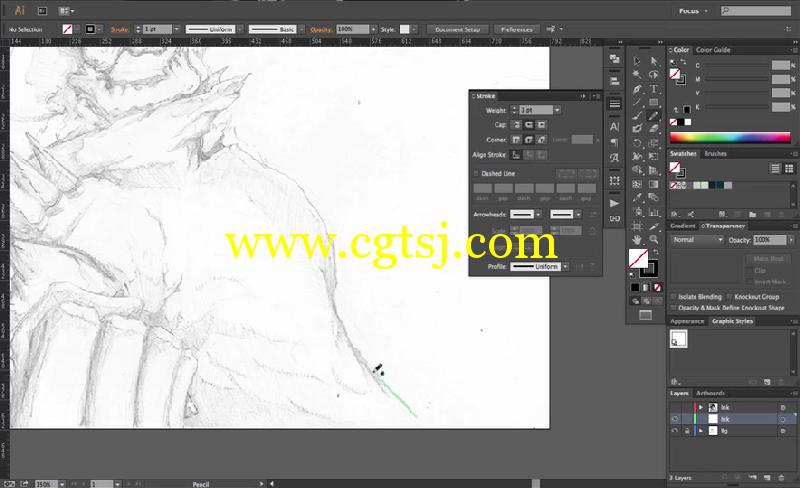Viewport: 800px width, 488px height.
Task: Enable Opacity & Mask Define Knockout Shape checkbox
Action: click(x=673, y=308)
